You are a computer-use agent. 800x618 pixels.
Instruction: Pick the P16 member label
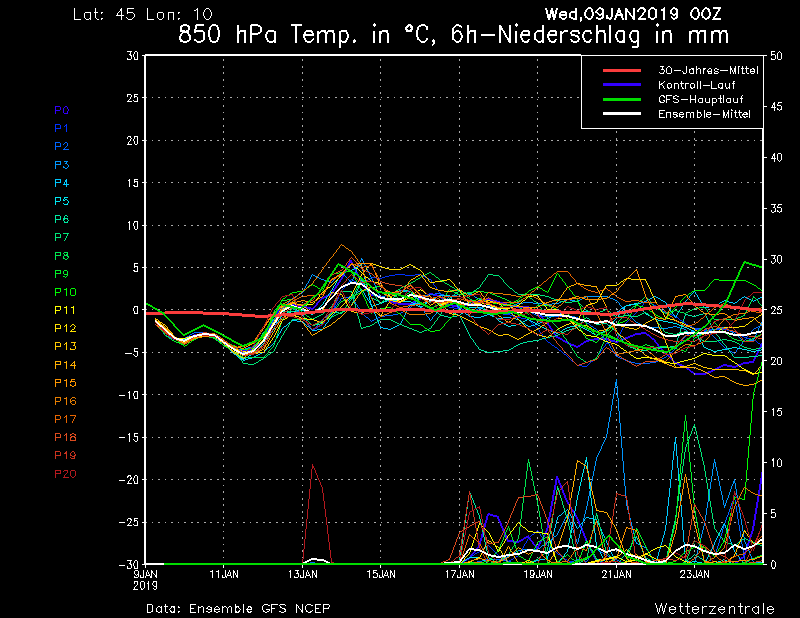coord(65,401)
